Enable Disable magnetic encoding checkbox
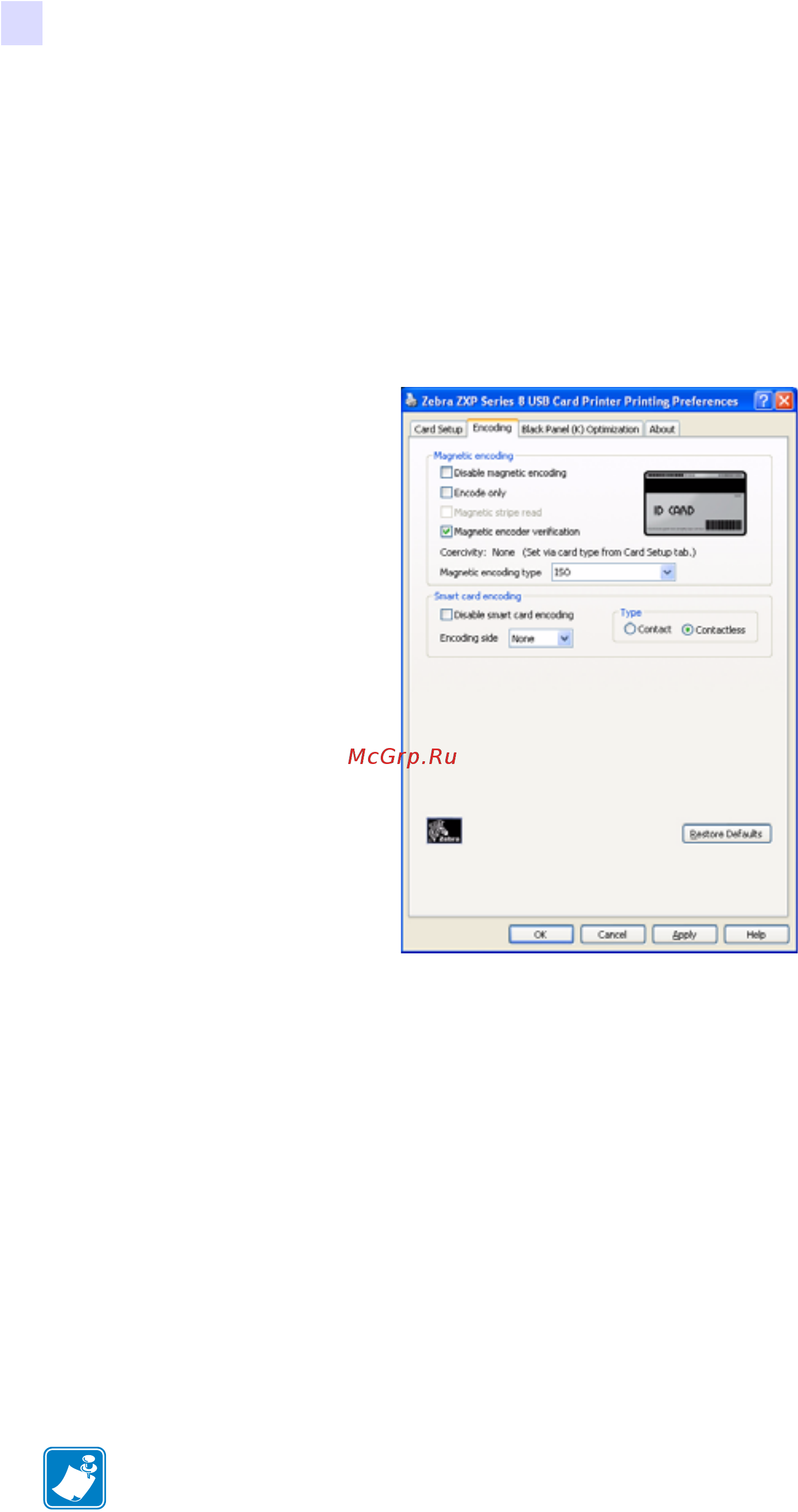Viewport: 798px width, 1512px height. 446,473
